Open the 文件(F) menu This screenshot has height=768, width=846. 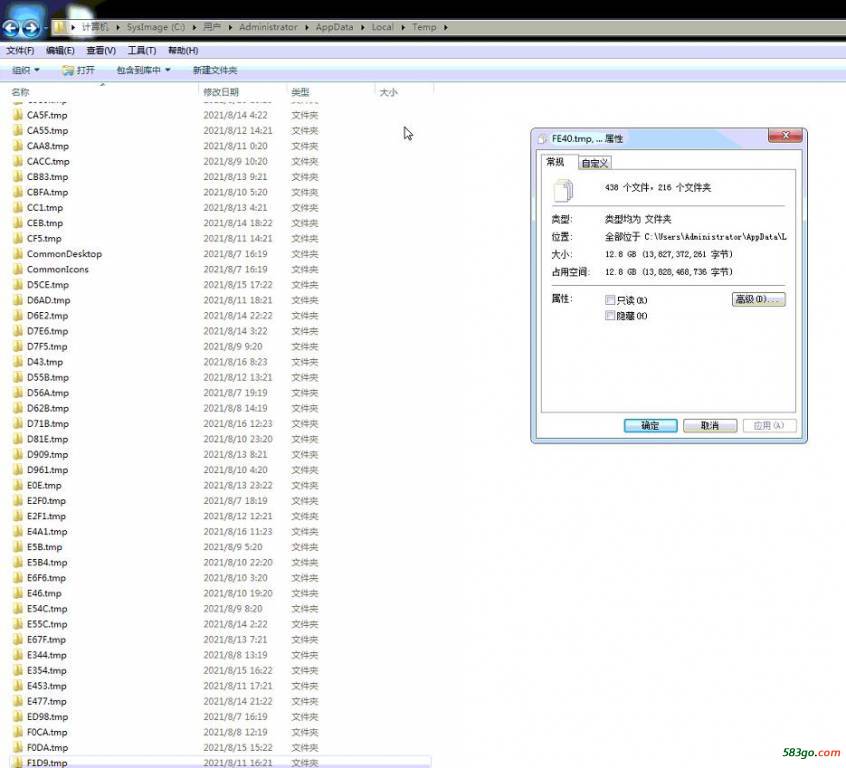[x=20, y=50]
